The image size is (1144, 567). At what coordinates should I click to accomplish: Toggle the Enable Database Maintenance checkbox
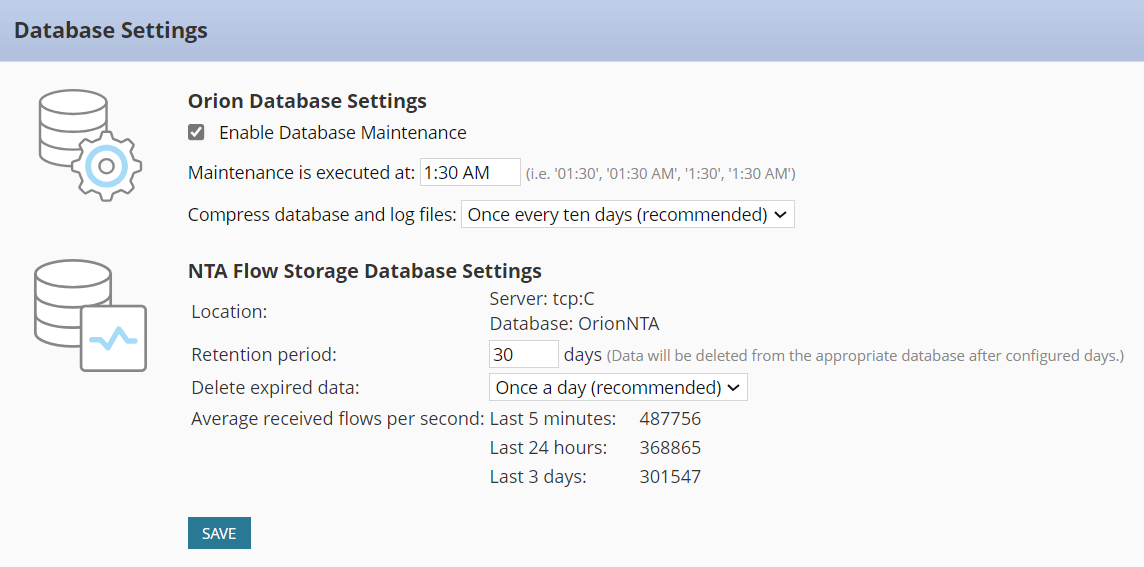[x=197, y=132]
